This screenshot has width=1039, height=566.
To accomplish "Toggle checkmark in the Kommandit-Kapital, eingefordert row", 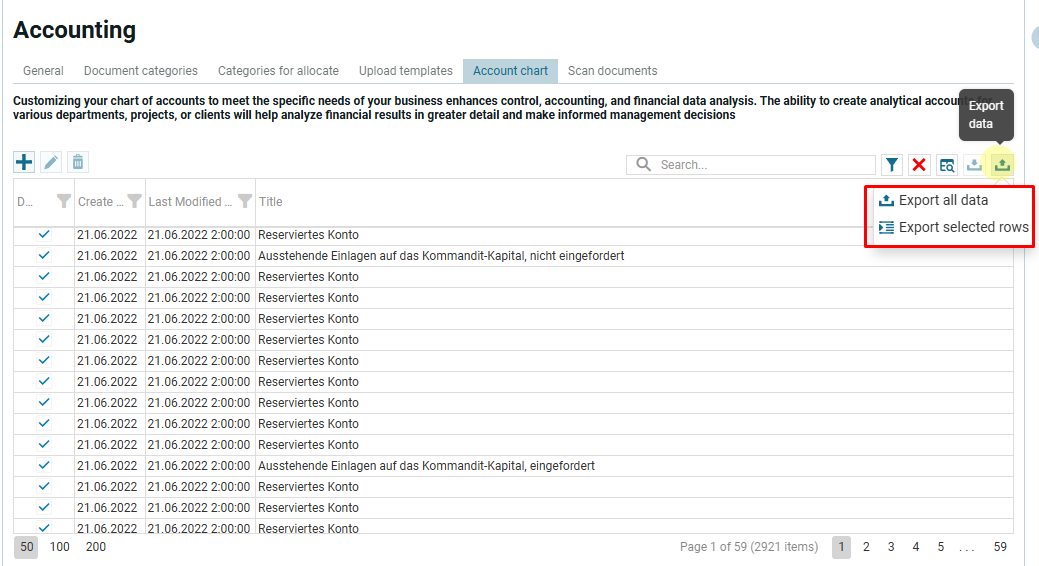I will (x=44, y=465).
